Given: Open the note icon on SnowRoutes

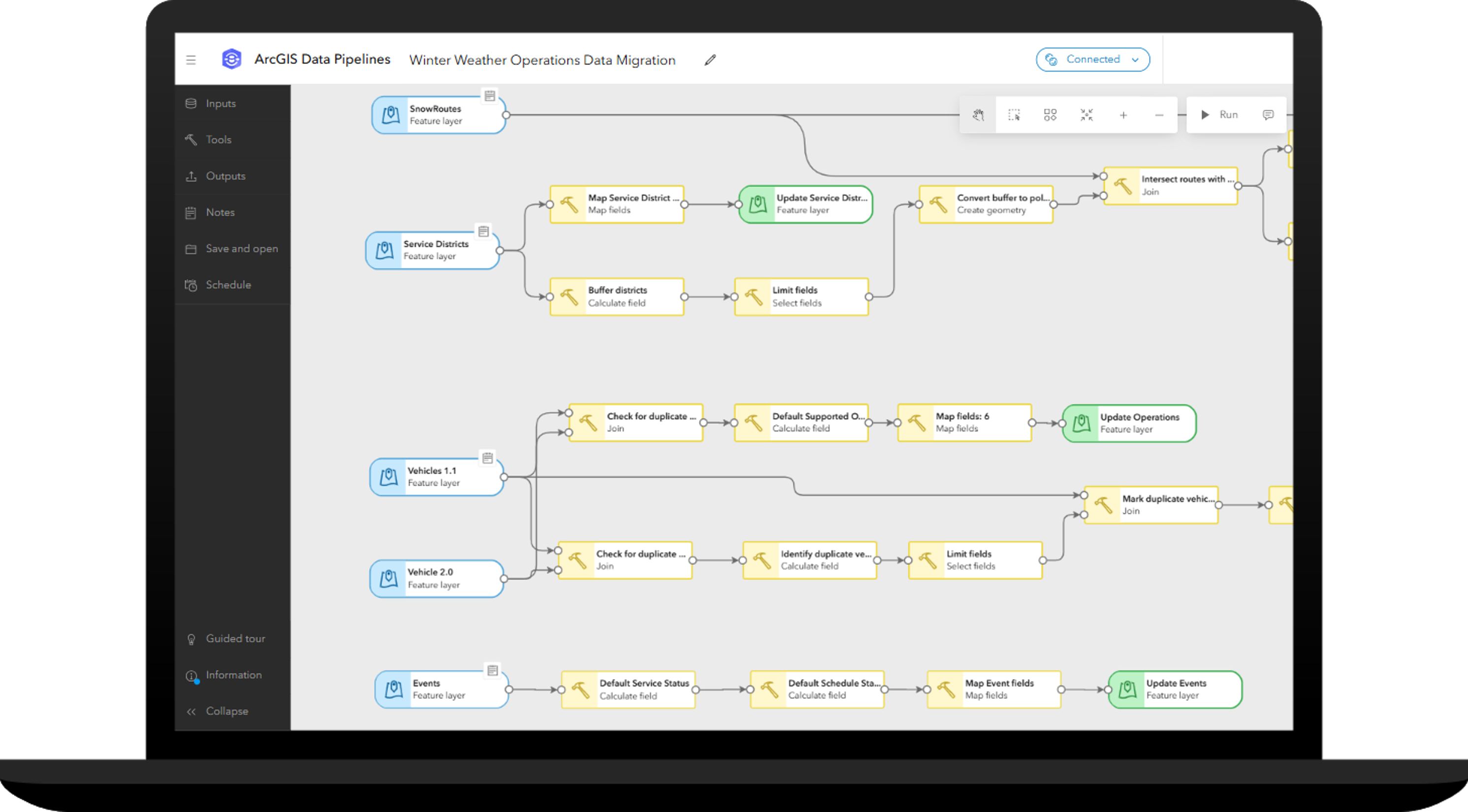Looking at the screenshot, I should coord(489,96).
